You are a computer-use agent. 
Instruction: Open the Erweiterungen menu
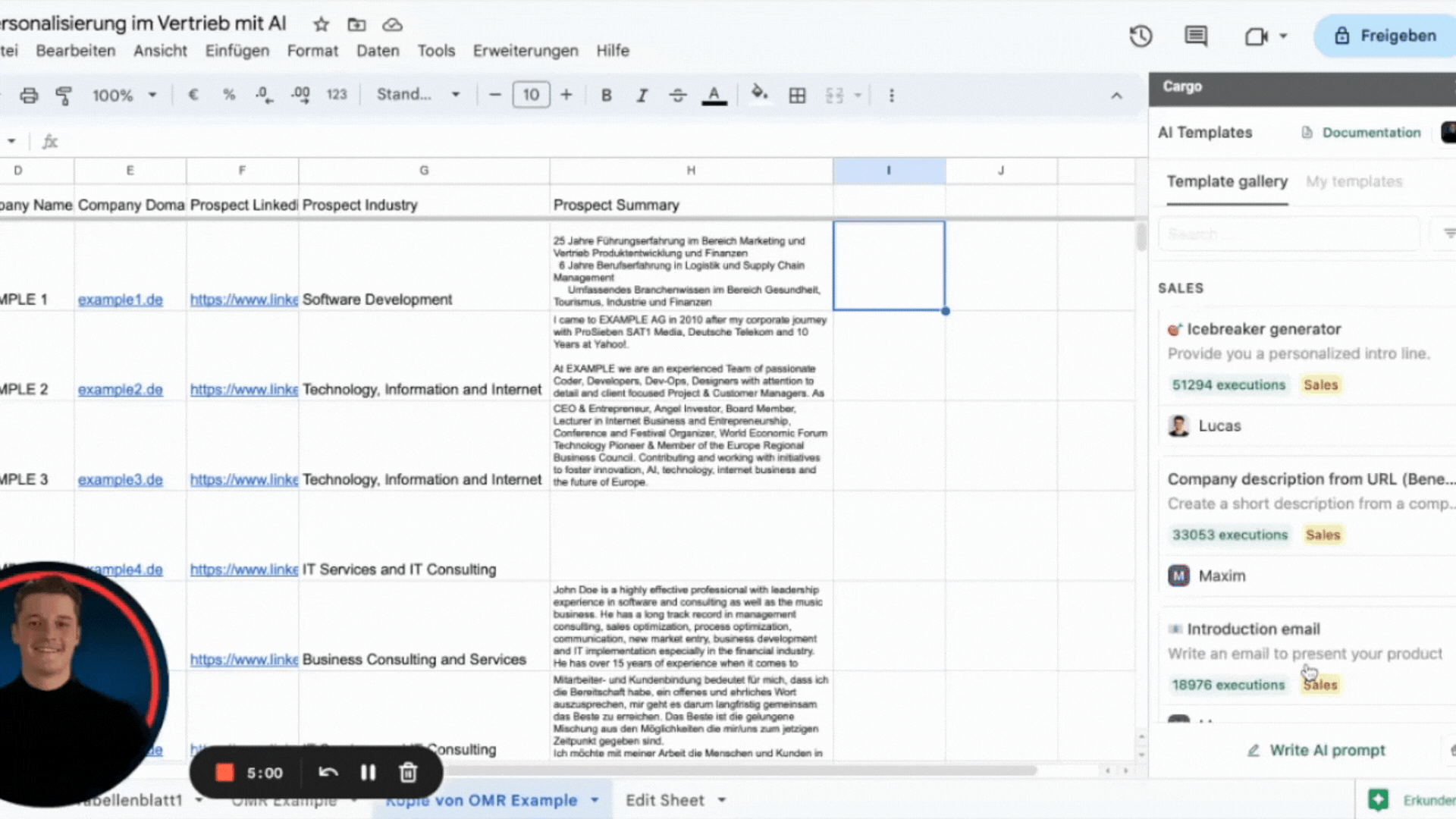click(526, 51)
